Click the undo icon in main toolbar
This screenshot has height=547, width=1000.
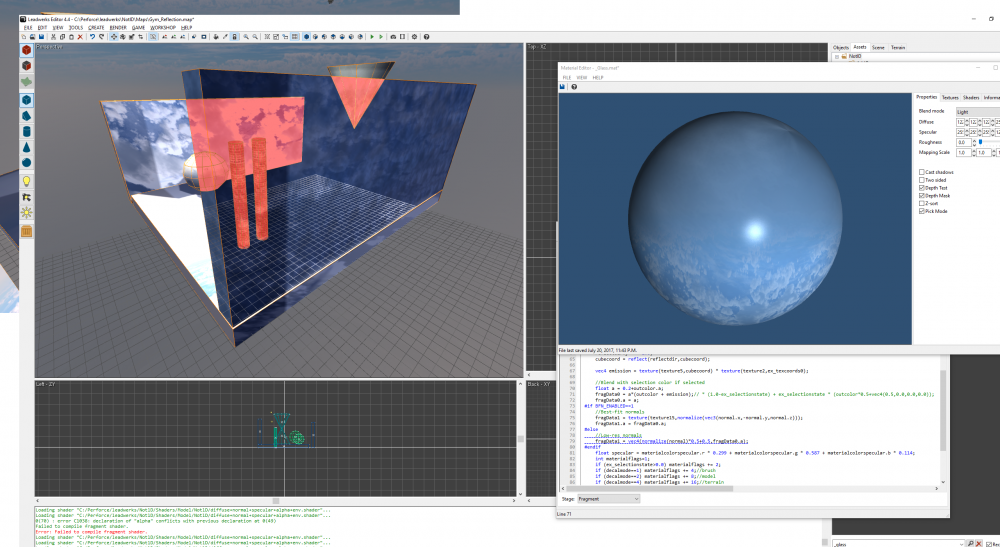91,37
